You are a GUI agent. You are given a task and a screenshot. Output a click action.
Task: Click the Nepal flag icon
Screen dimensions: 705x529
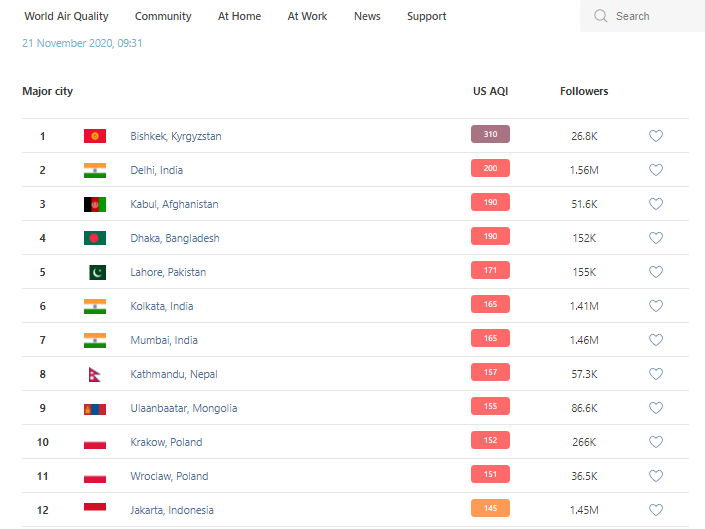coord(94,374)
